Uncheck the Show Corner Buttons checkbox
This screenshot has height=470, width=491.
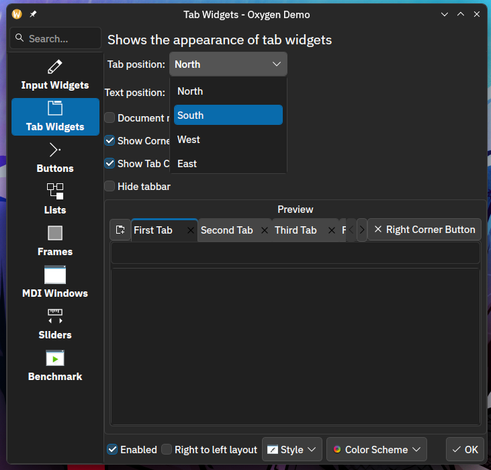click(110, 141)
